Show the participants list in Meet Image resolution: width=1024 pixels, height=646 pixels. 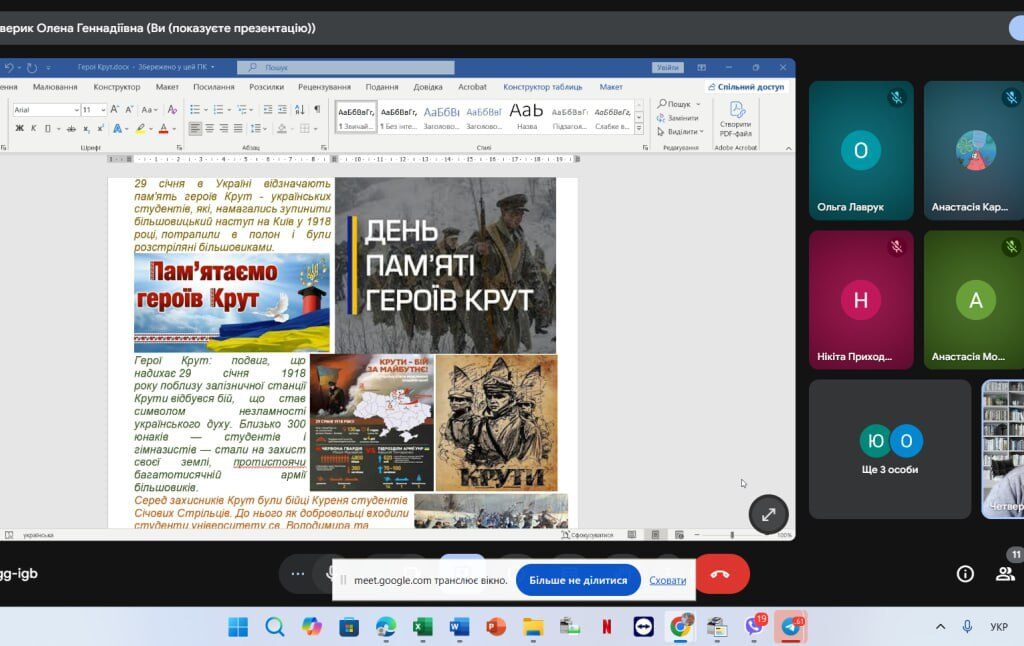1004,573
